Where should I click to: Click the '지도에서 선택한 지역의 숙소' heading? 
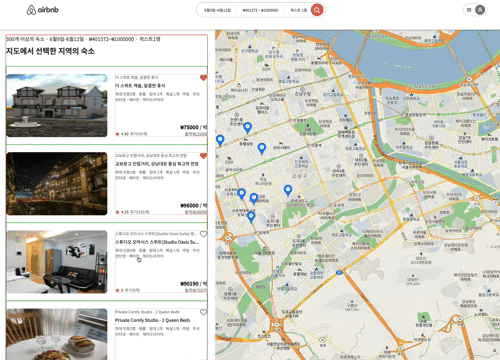click(50, 51)
